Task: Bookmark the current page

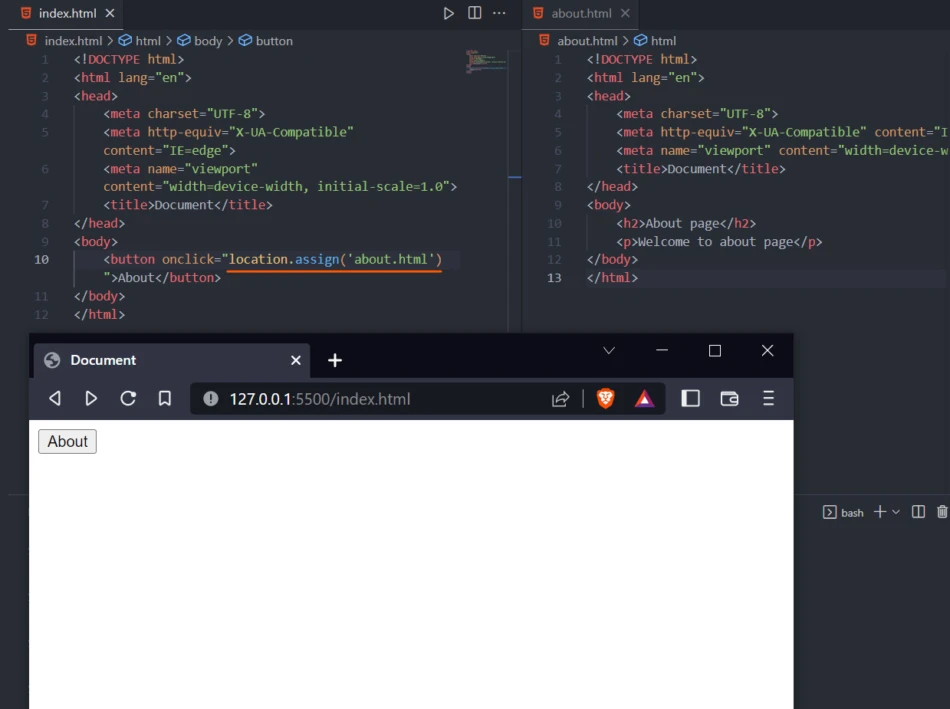Action: point(164,397)
